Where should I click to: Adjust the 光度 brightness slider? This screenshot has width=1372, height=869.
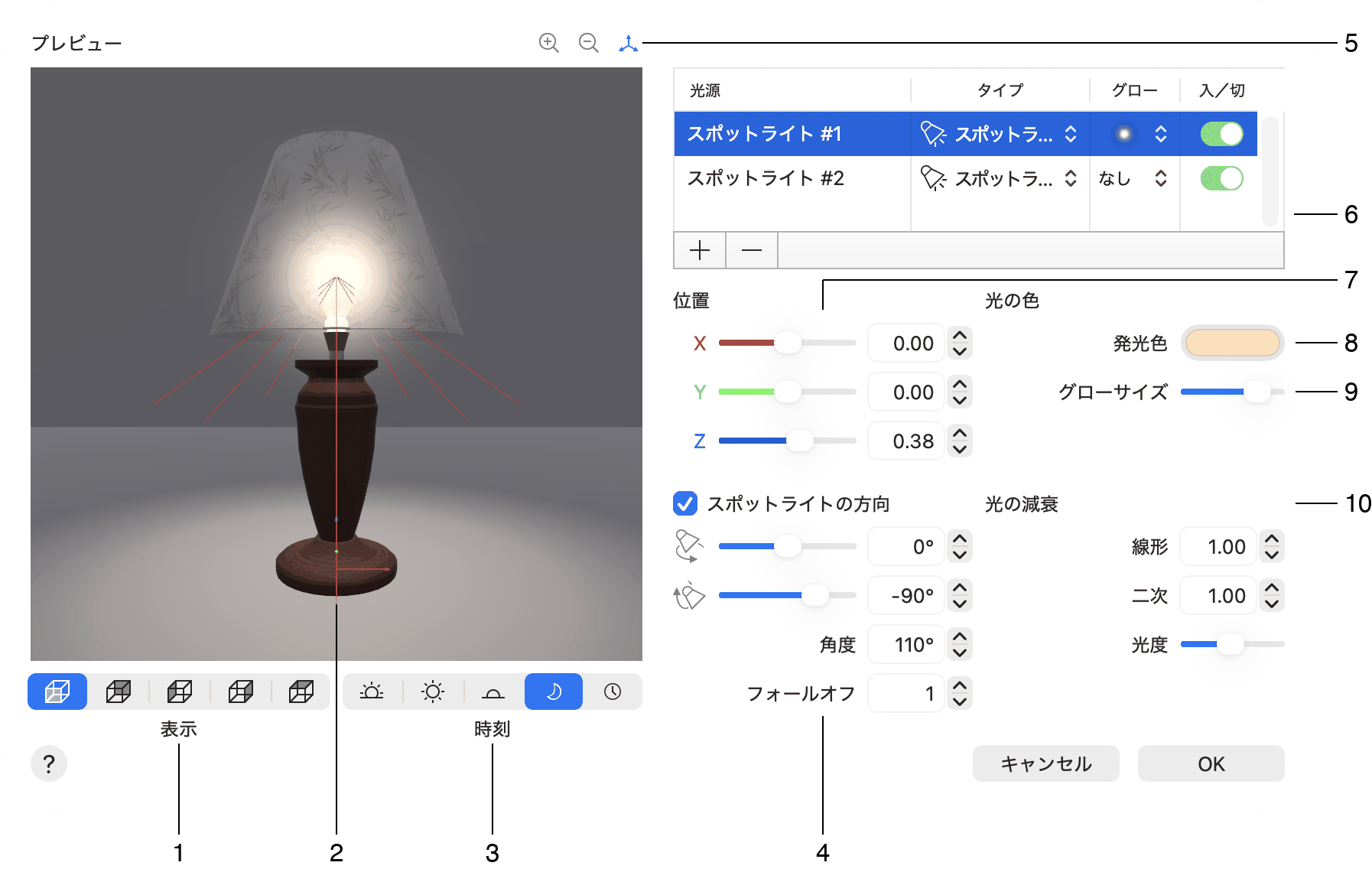click(x=1232, y=644)
